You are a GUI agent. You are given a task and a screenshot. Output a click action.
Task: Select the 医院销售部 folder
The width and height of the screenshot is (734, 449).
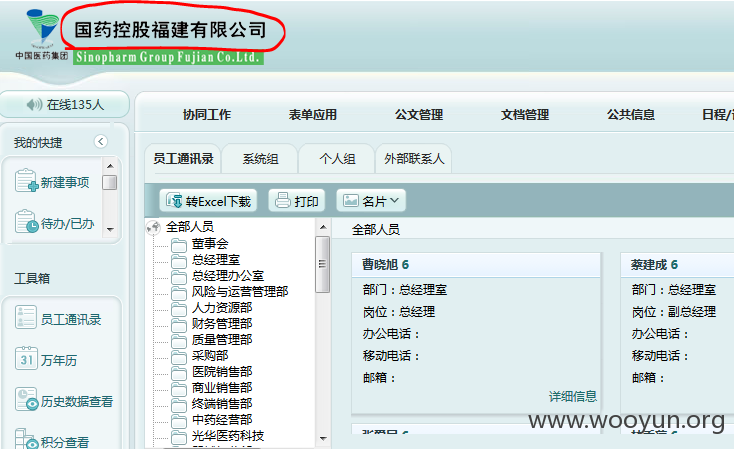(222, 372)
